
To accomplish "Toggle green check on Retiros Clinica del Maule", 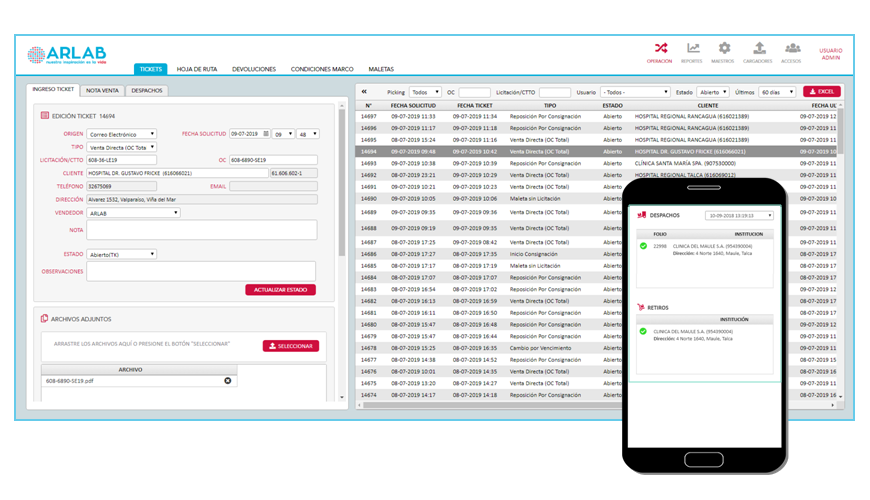I will tap(642, 331).
